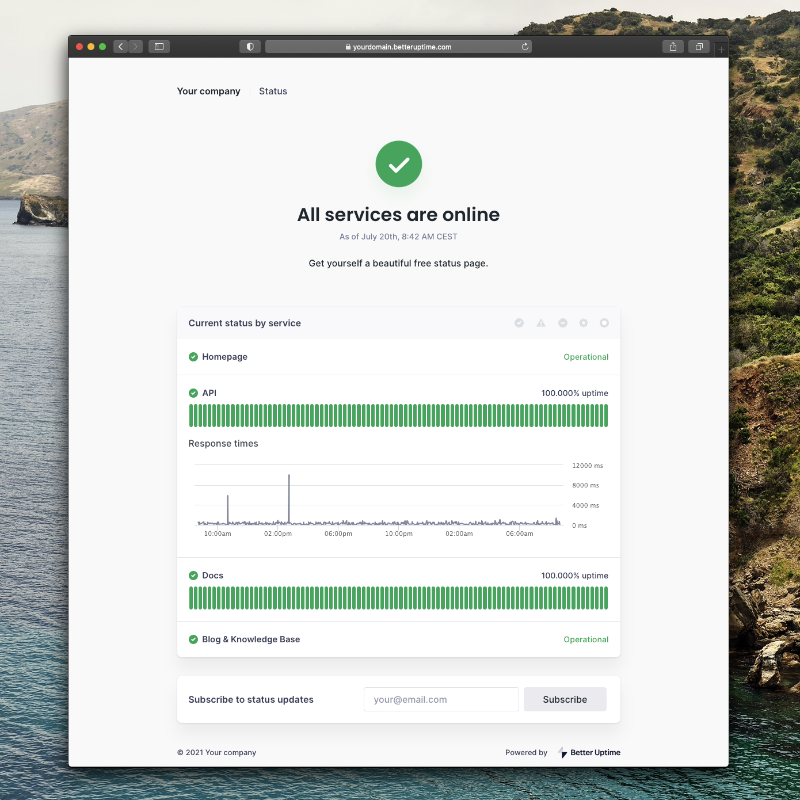Screen dimensions: 800x800
Task: Show the tab overview
Action: click(699, 46)
